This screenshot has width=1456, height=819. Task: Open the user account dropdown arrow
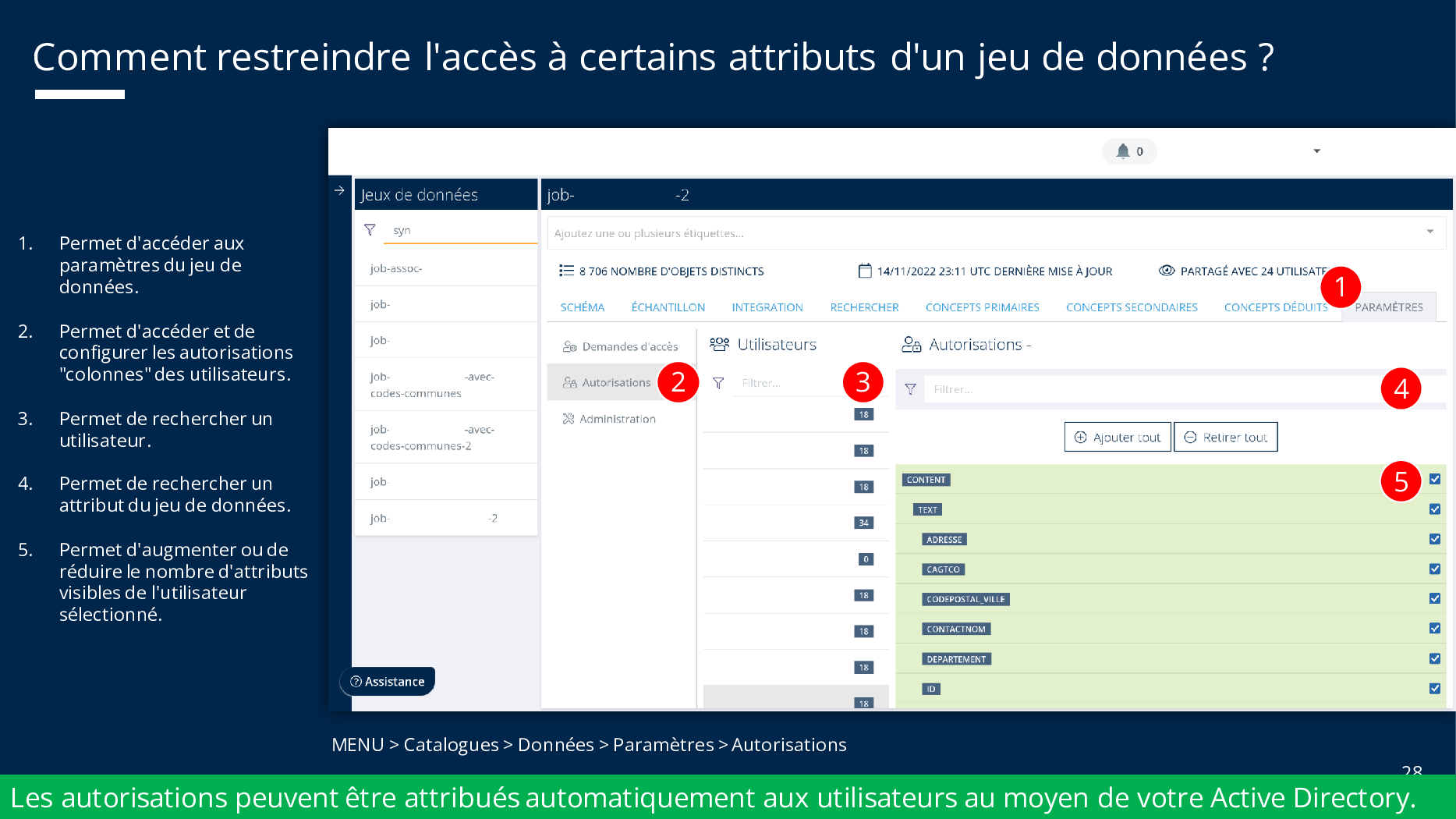[1316, 151]
